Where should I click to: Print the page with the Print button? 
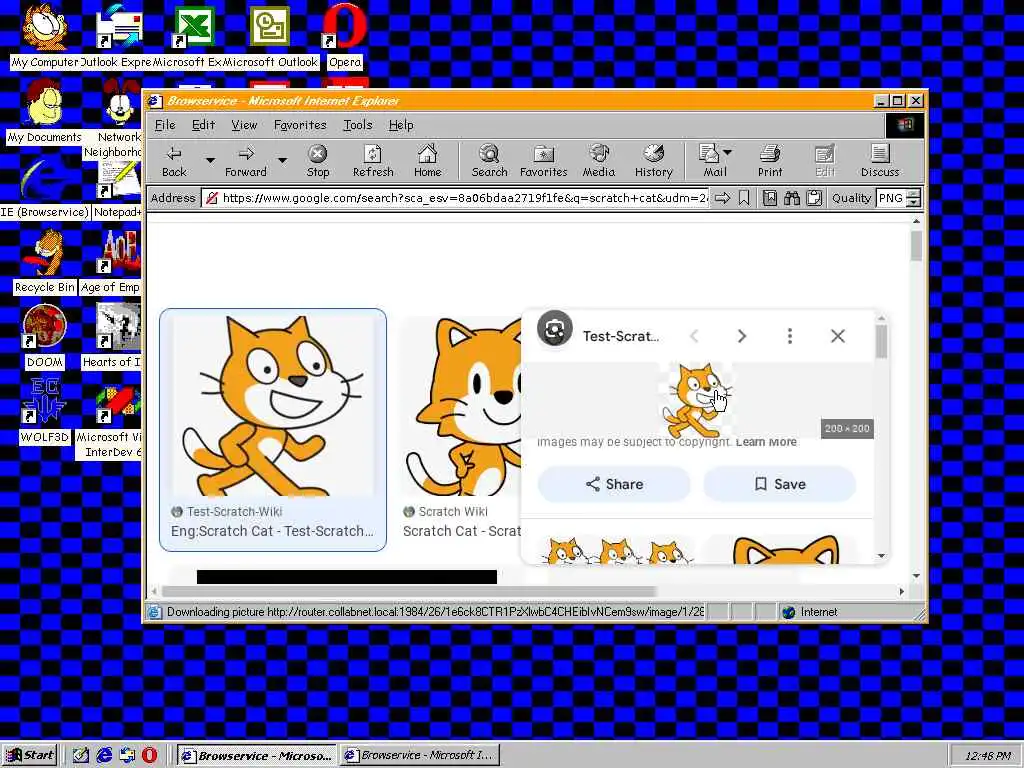pos(770,161)
